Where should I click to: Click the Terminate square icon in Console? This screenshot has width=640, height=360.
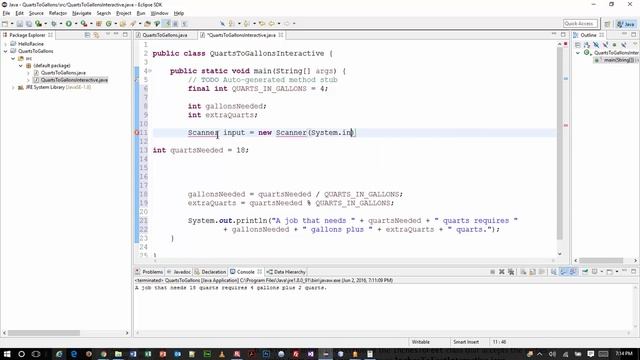coord(492,272)
